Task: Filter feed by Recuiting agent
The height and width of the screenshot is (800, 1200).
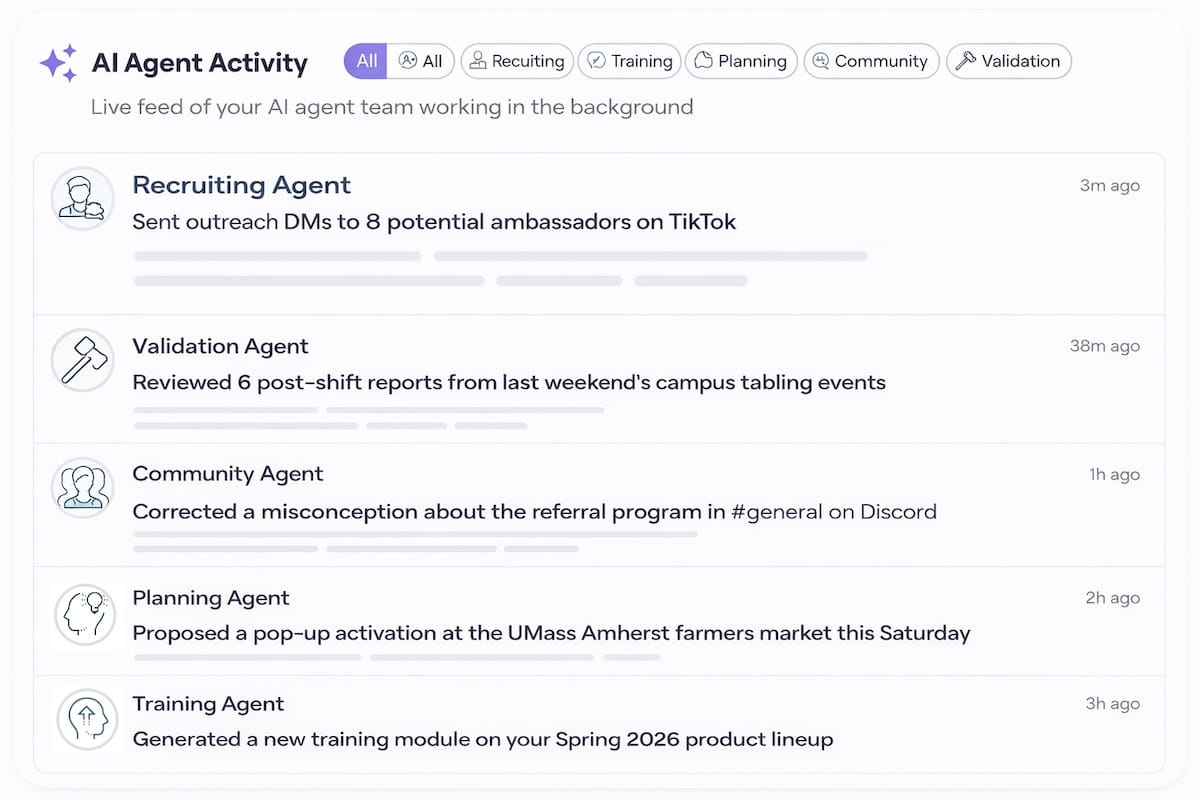Action: (x=517, y=61)
